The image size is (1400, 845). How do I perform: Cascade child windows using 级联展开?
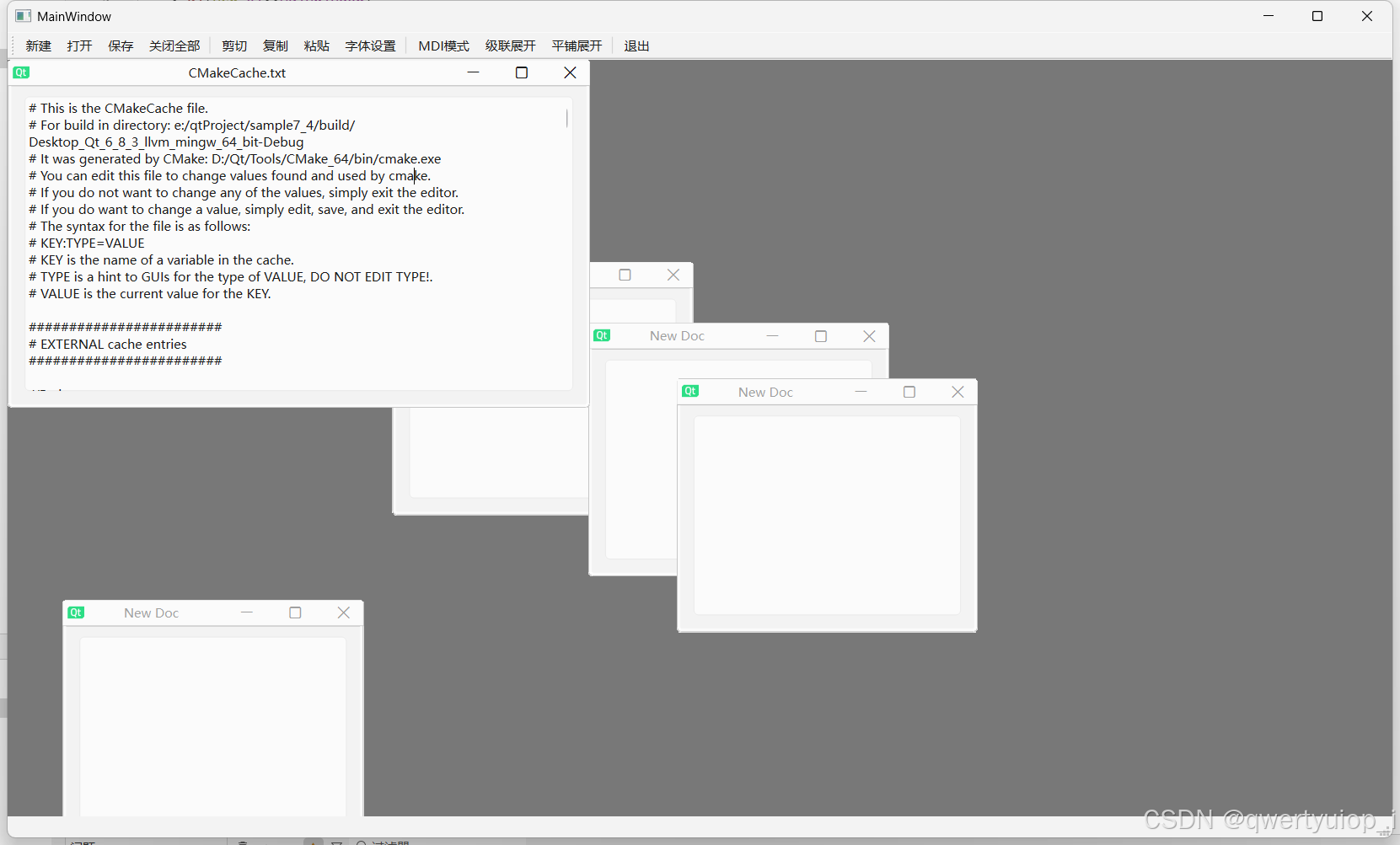coord(509,46)
